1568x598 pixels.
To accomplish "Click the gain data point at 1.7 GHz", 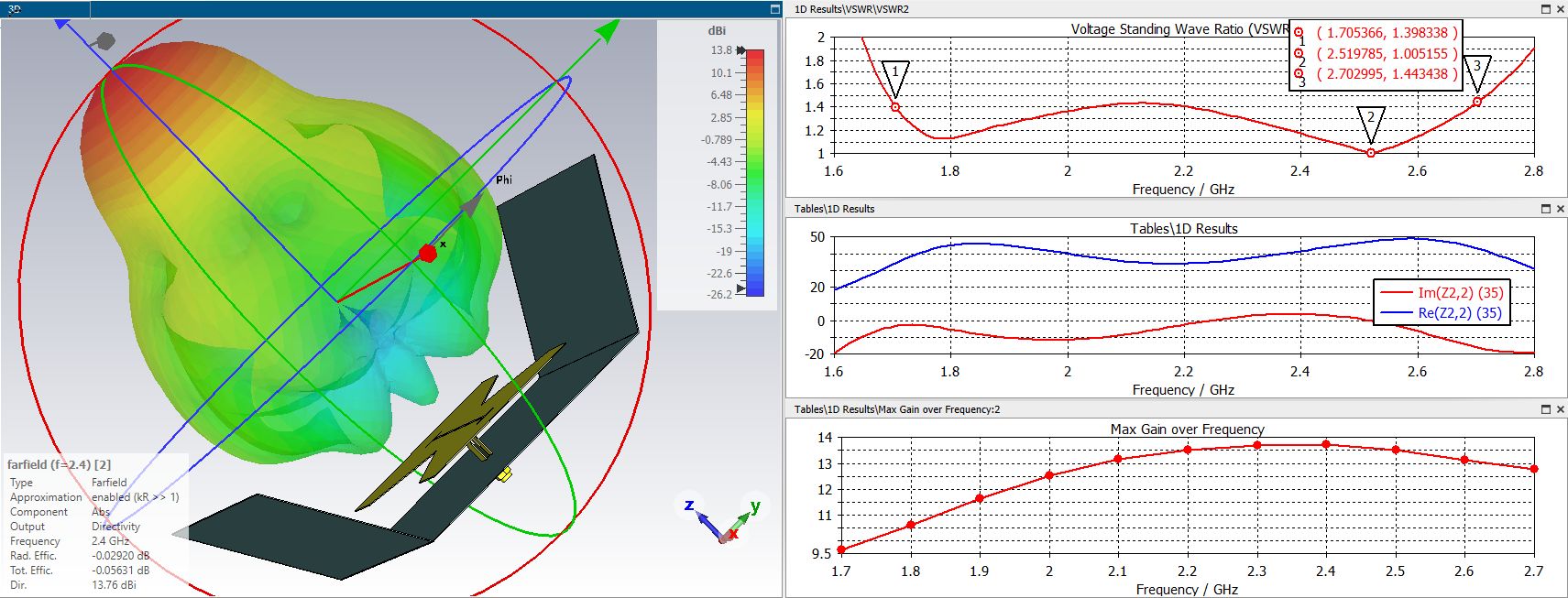I will click(x=841, y=549).
